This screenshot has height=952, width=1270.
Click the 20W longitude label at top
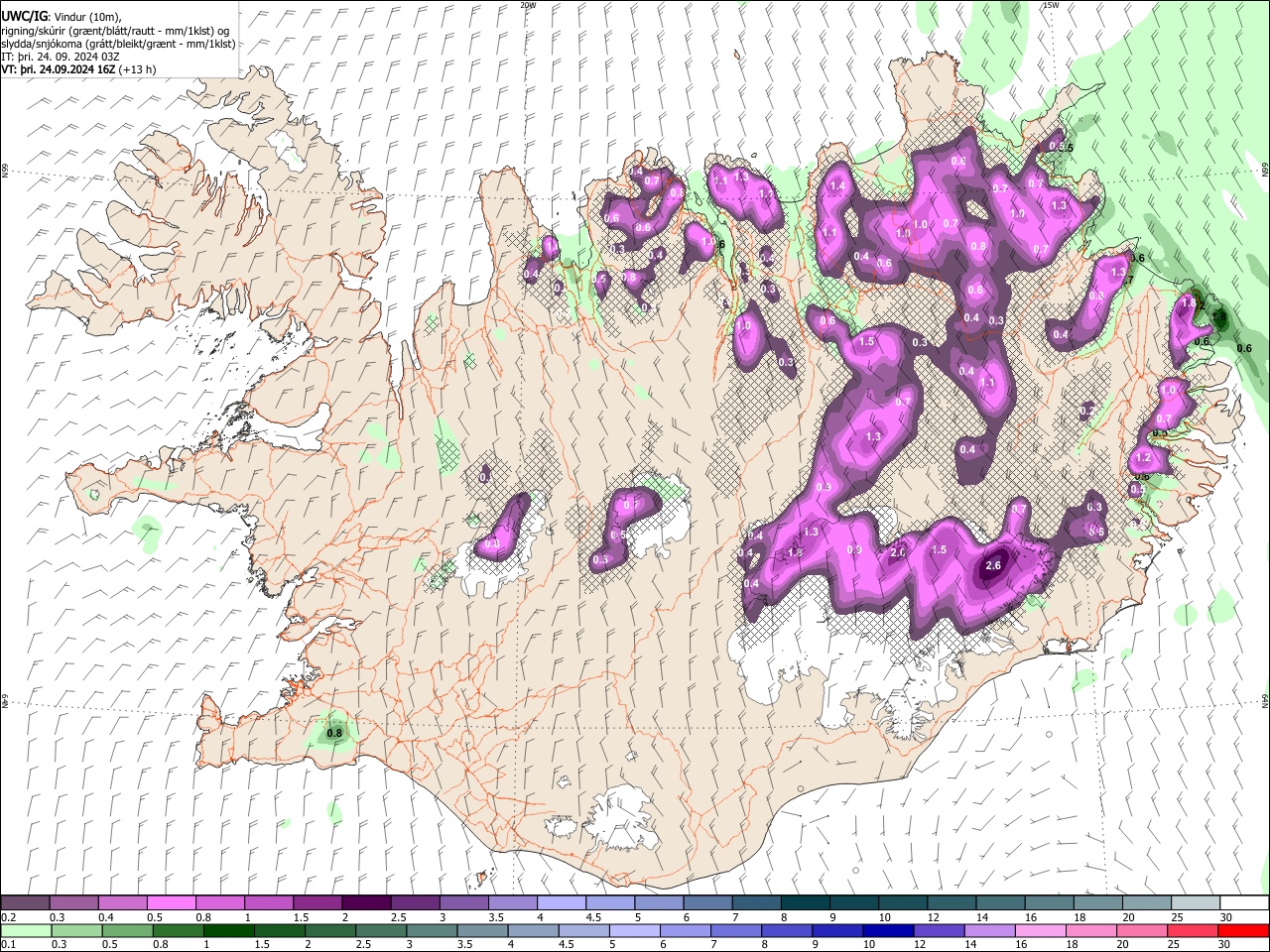pos(528,5)
